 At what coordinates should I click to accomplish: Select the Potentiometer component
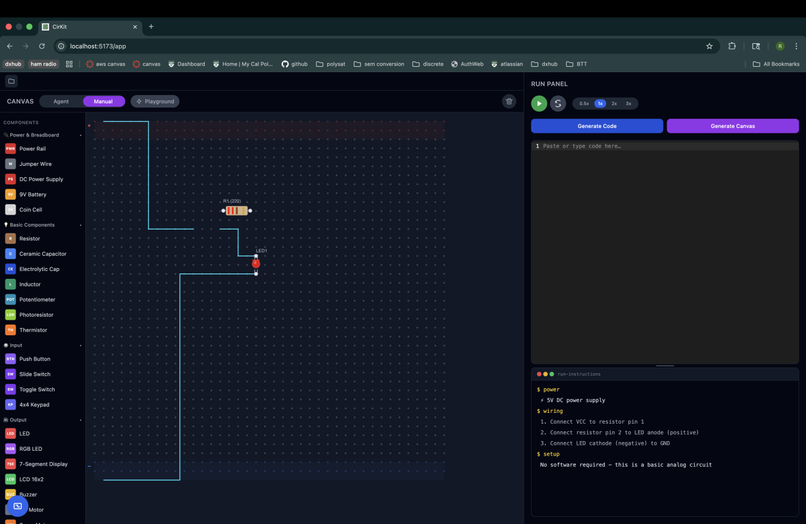click(37, 300)
